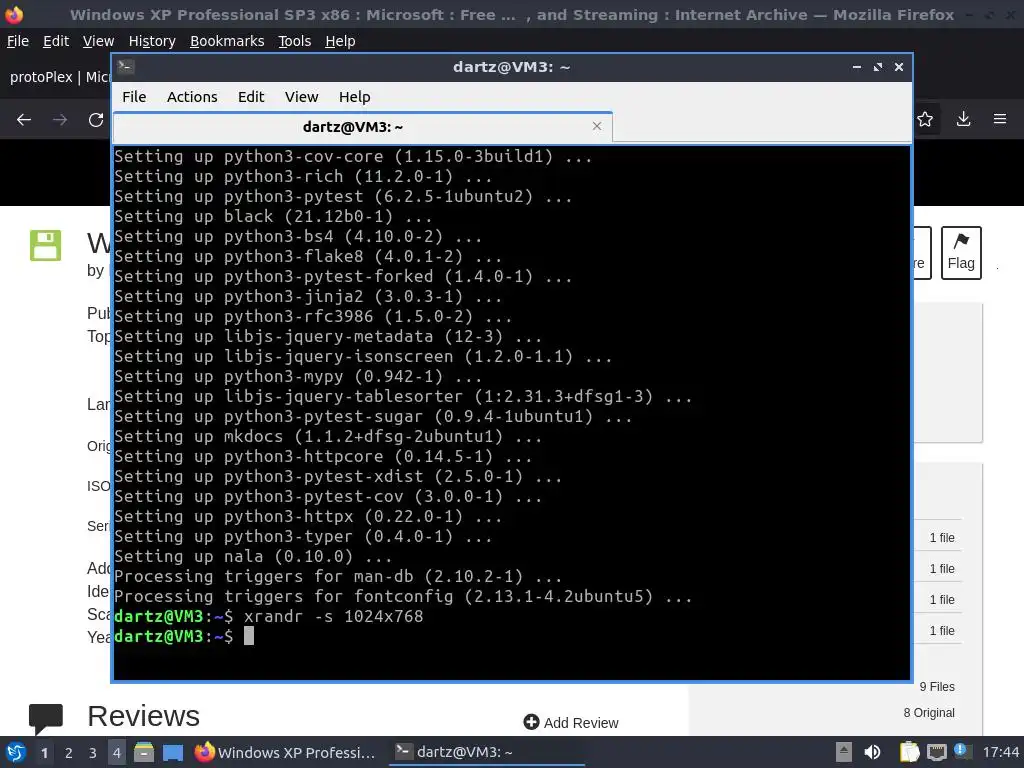Viewport: 1024px width, 768px height.
Task: Click the 8 Original link
Action: point(929,712)
